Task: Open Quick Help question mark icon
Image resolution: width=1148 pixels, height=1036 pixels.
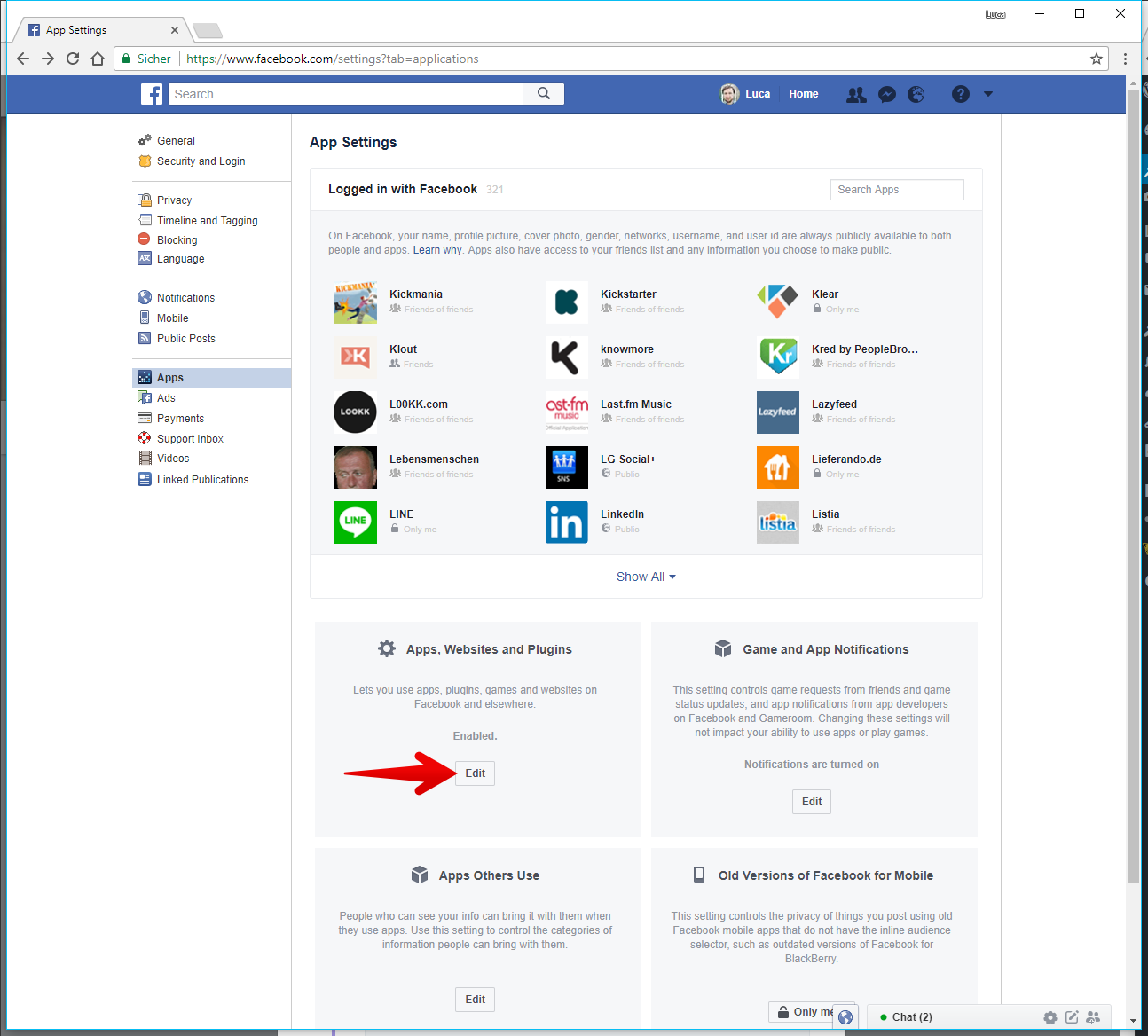Action: point(961,94)
